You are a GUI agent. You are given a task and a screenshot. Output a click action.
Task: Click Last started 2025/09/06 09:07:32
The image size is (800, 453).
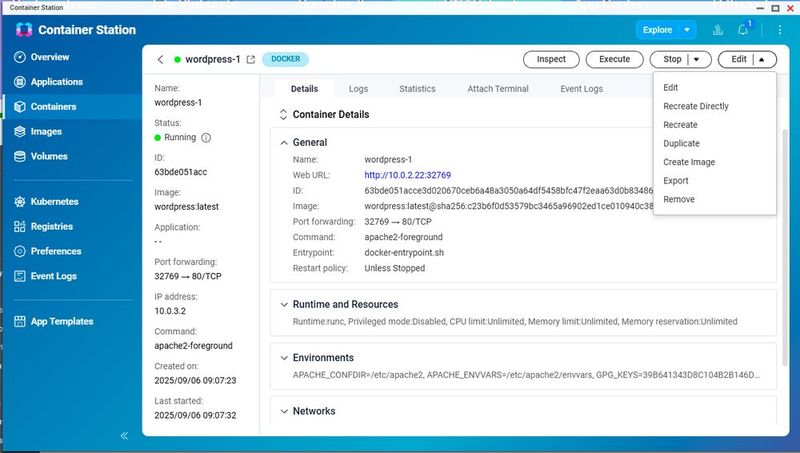point(195,415)
